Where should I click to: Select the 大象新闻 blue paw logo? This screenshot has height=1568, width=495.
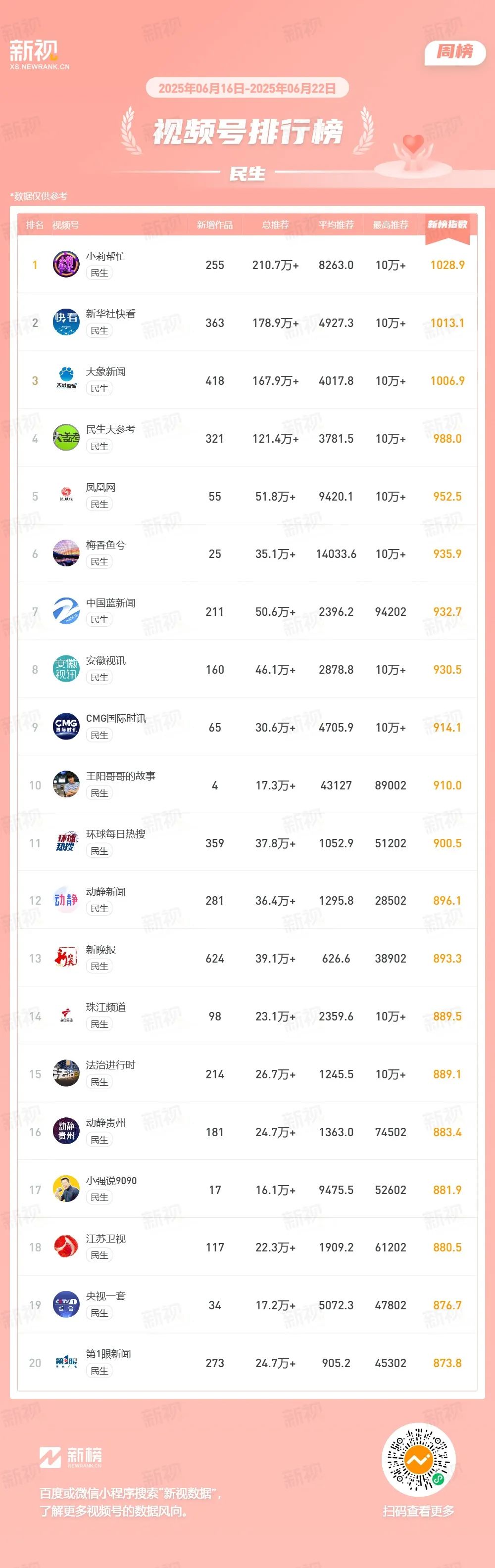click(66, 380)
